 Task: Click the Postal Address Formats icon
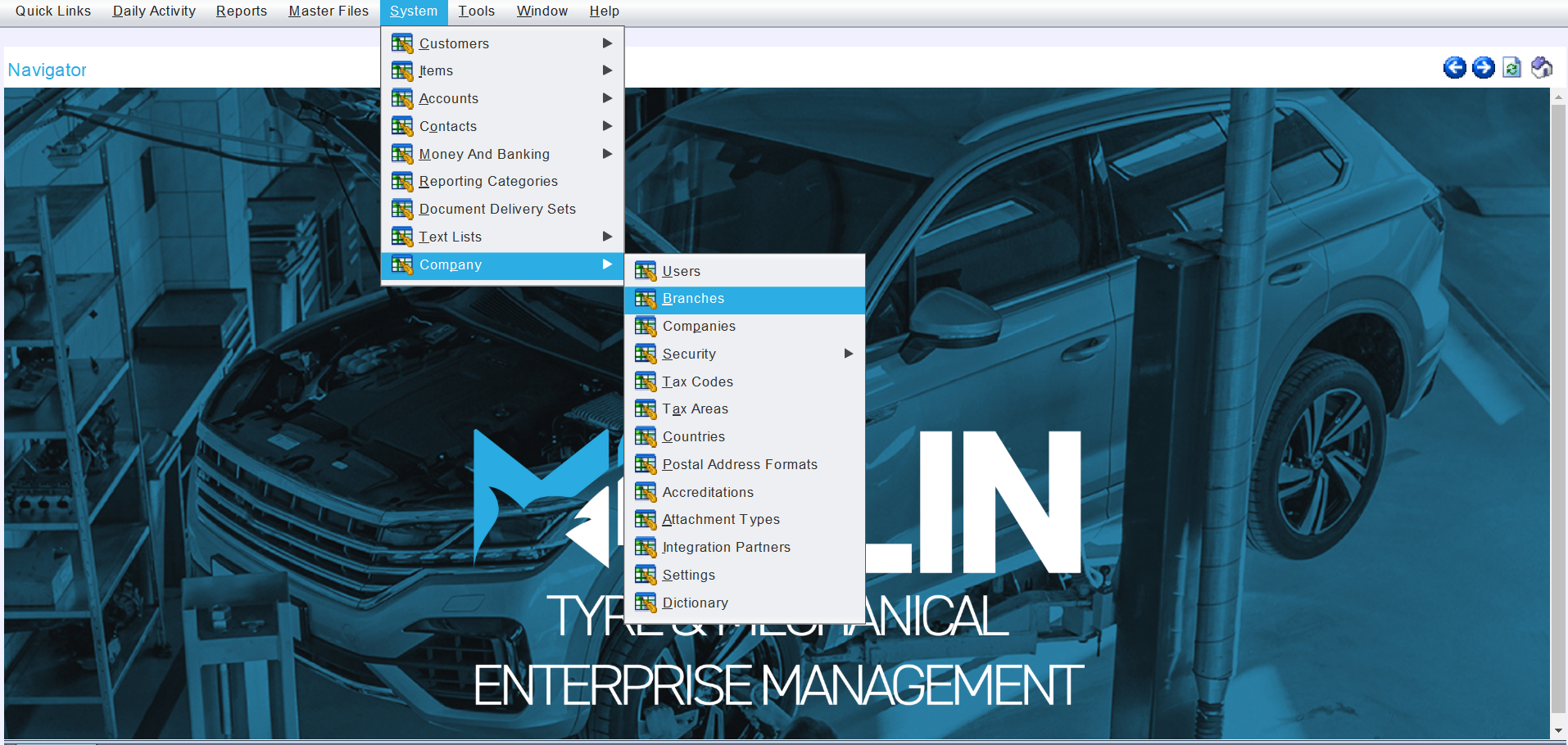(x=646, y=464)
